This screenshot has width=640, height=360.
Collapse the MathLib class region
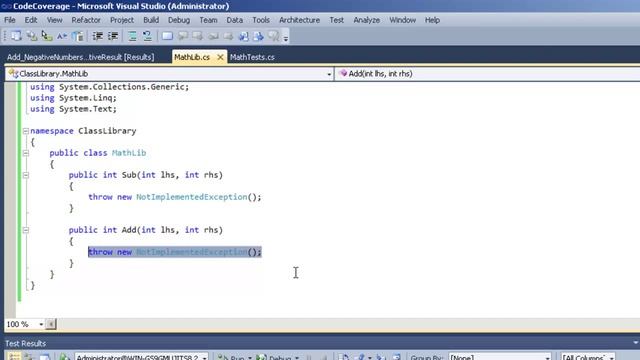point(26,153)
